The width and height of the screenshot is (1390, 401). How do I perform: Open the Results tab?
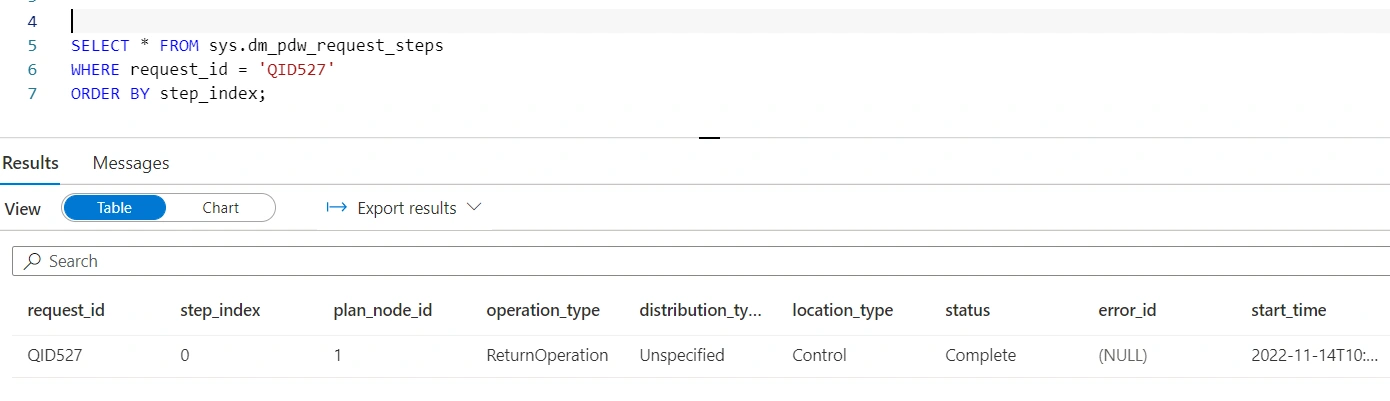[30, 163]
